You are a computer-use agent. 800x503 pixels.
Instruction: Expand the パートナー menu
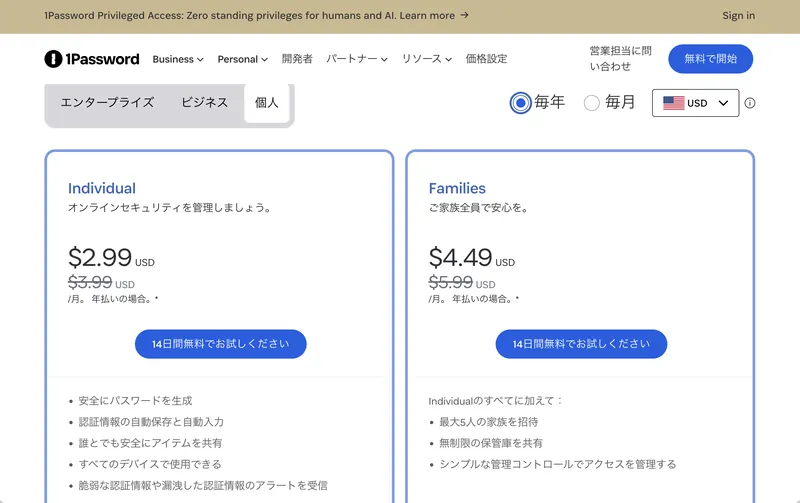pos(357,59)
